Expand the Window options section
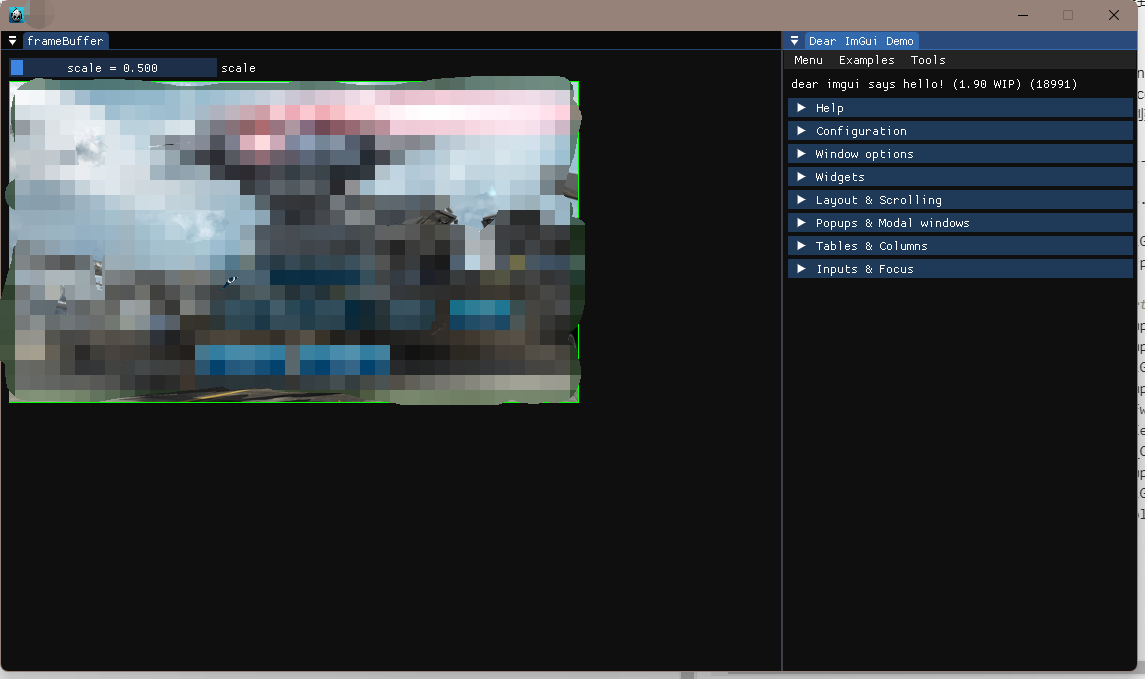The height and width of the screenshot is (679, 1145). click(x=960, y=154)
